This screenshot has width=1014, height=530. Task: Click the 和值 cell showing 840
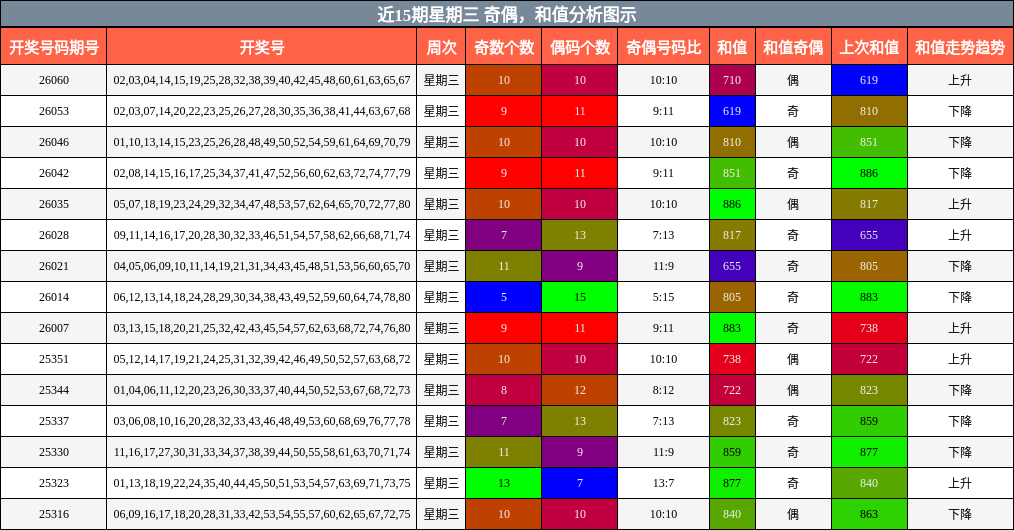[x=732, y=514]
